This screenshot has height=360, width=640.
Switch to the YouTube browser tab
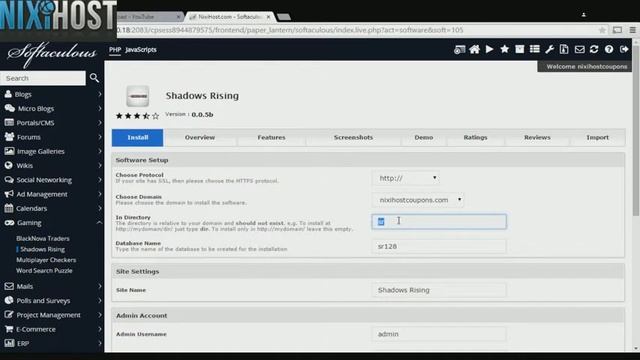pos(149,17)
